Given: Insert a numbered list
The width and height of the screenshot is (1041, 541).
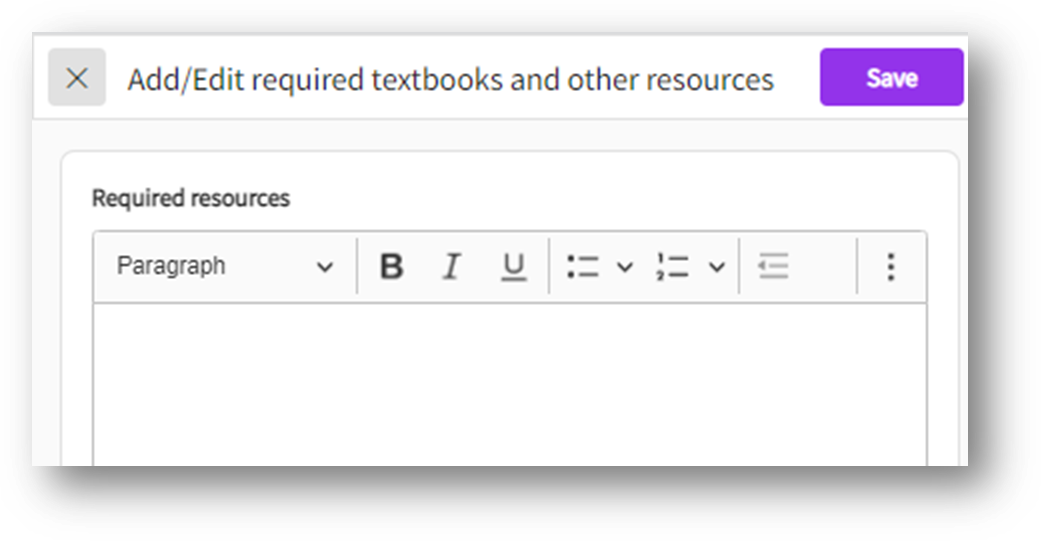Looking at the screenshot, I should coord(673,267).
